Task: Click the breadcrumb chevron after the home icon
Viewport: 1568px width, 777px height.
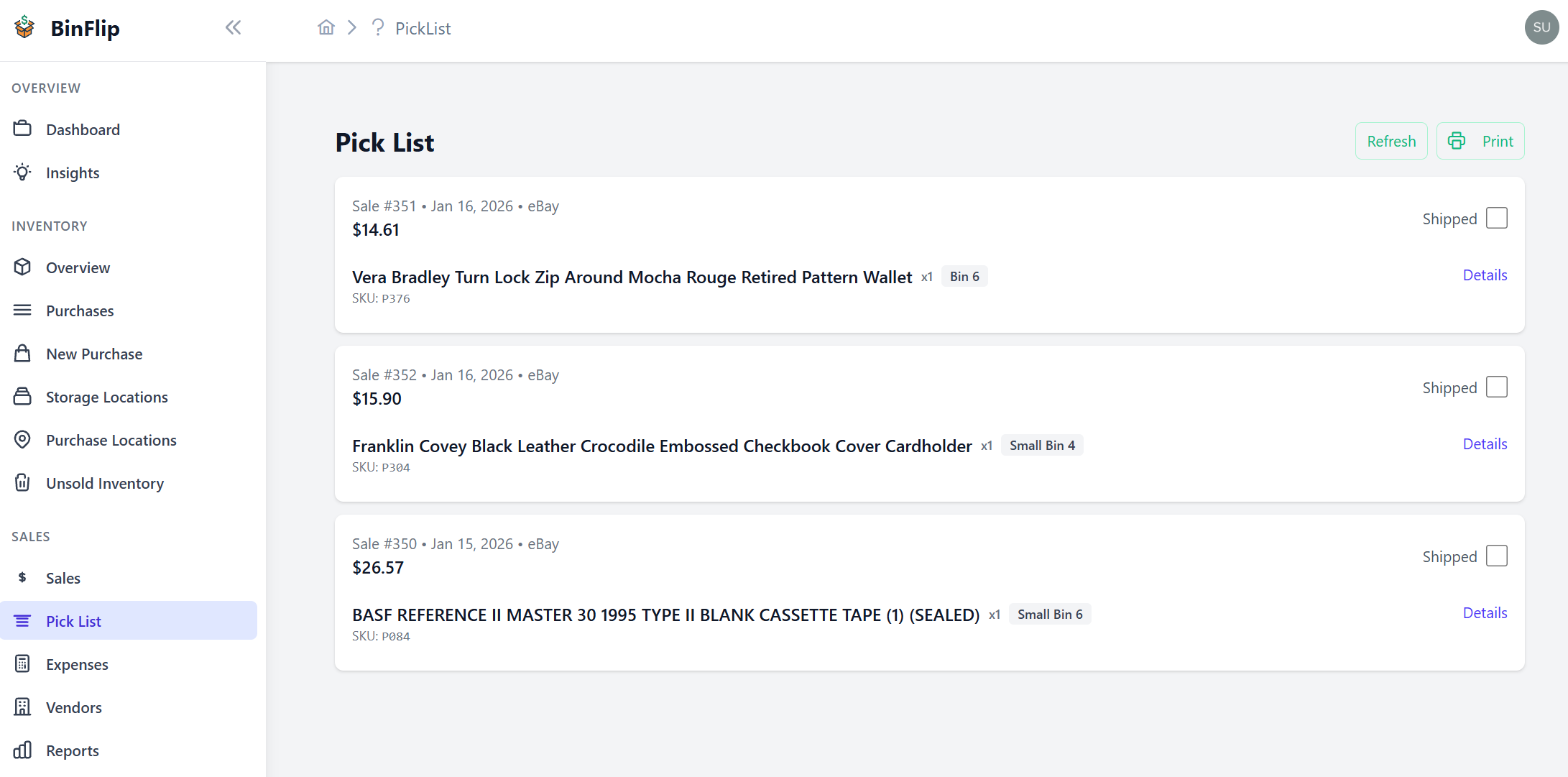Action: [351, 27]
